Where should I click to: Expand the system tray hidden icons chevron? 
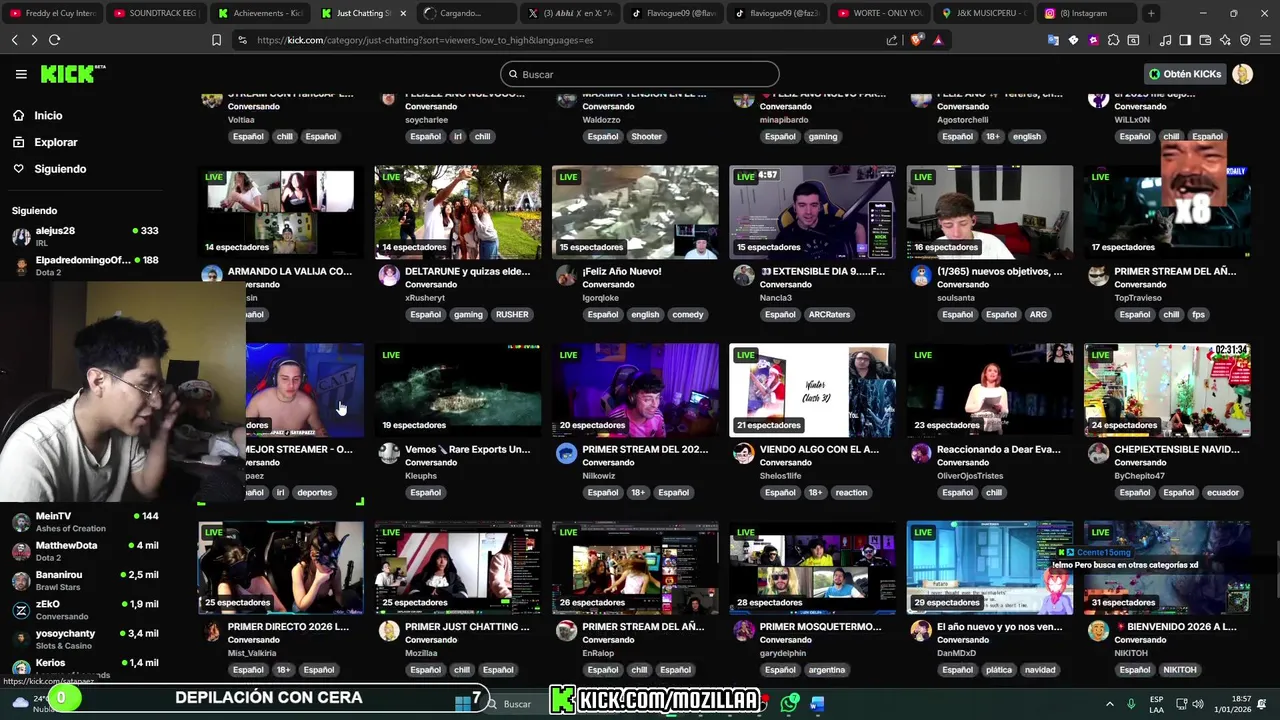[1109, 703]
